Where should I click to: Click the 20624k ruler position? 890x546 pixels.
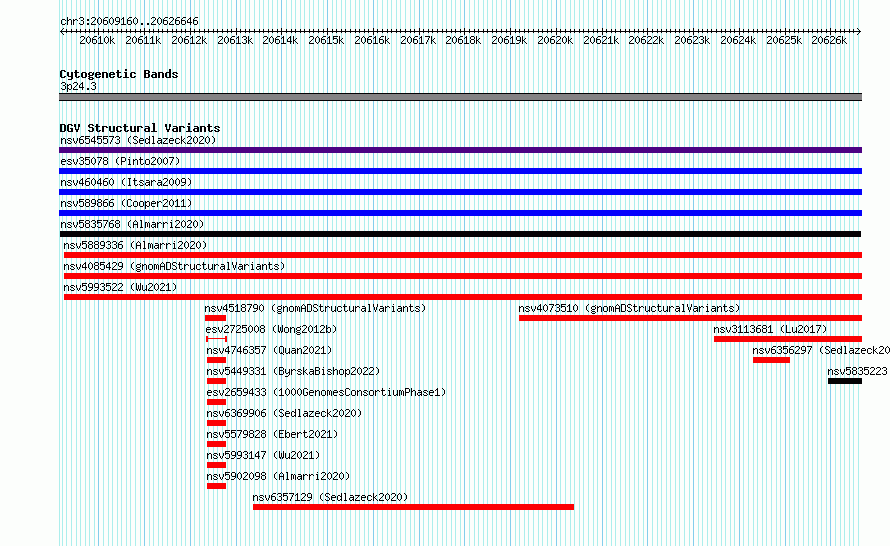coord(738,40)
